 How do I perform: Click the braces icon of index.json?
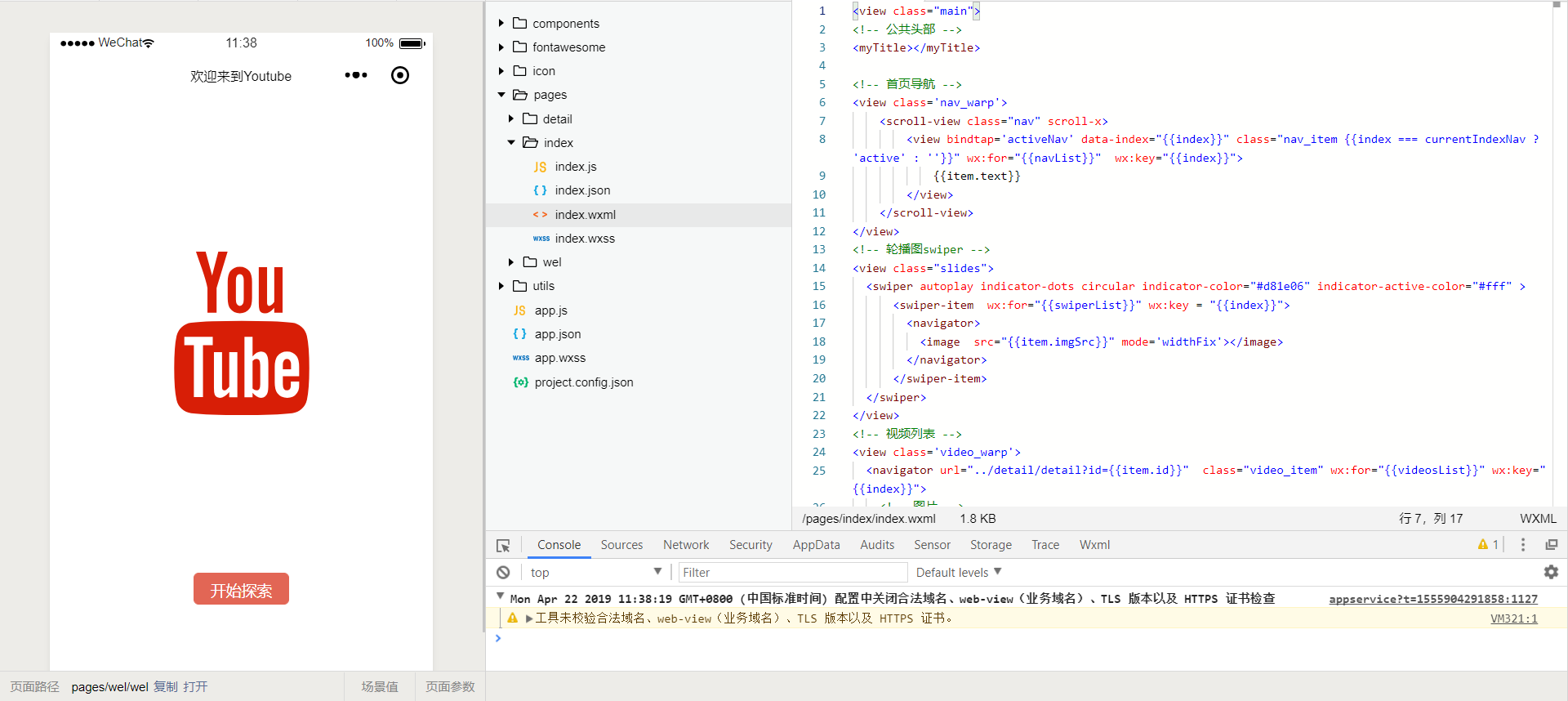tap(540, 190)
